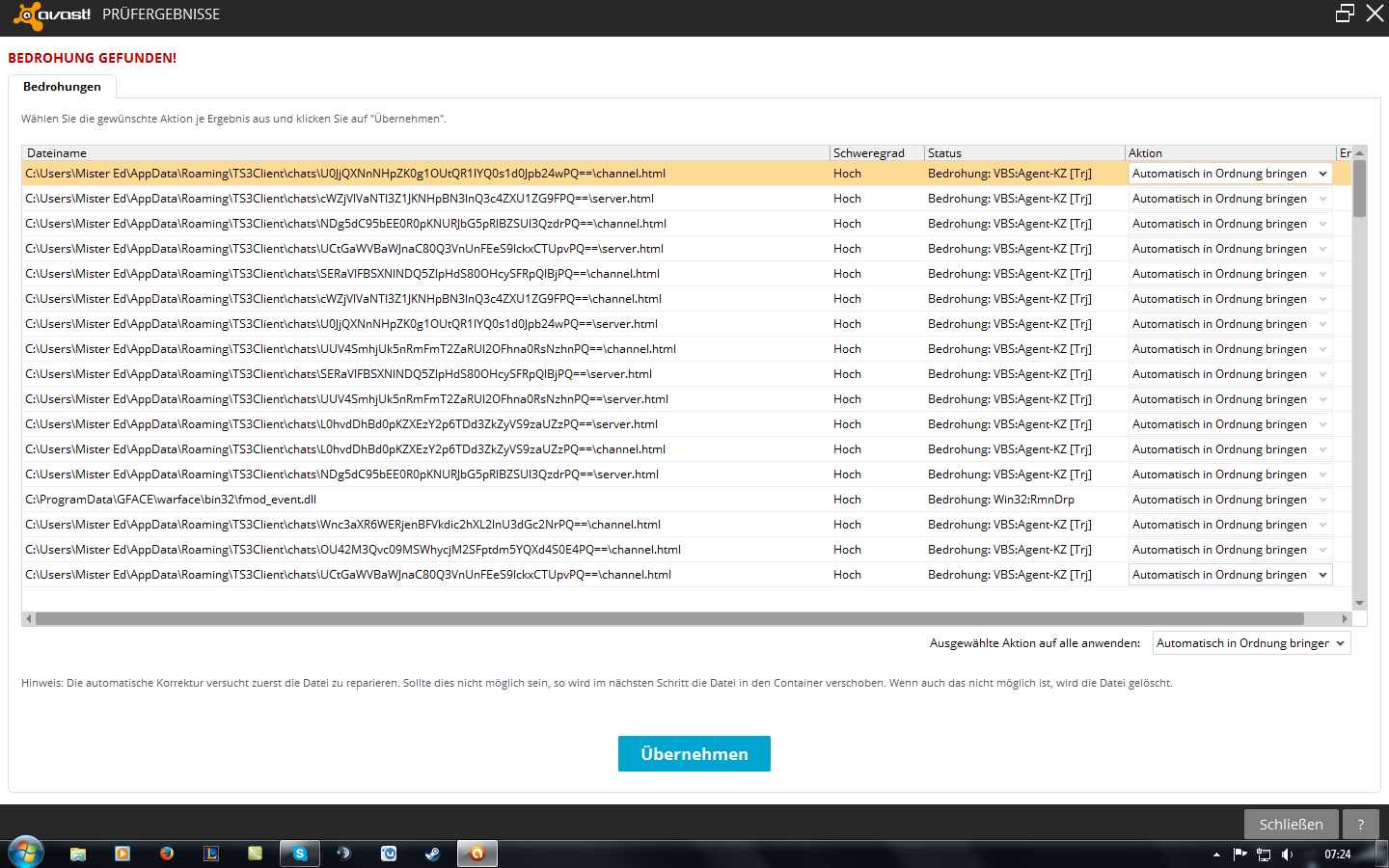Click the truncated Er column header
This screenshot has width=1389, height=868.
point(1345,152)
